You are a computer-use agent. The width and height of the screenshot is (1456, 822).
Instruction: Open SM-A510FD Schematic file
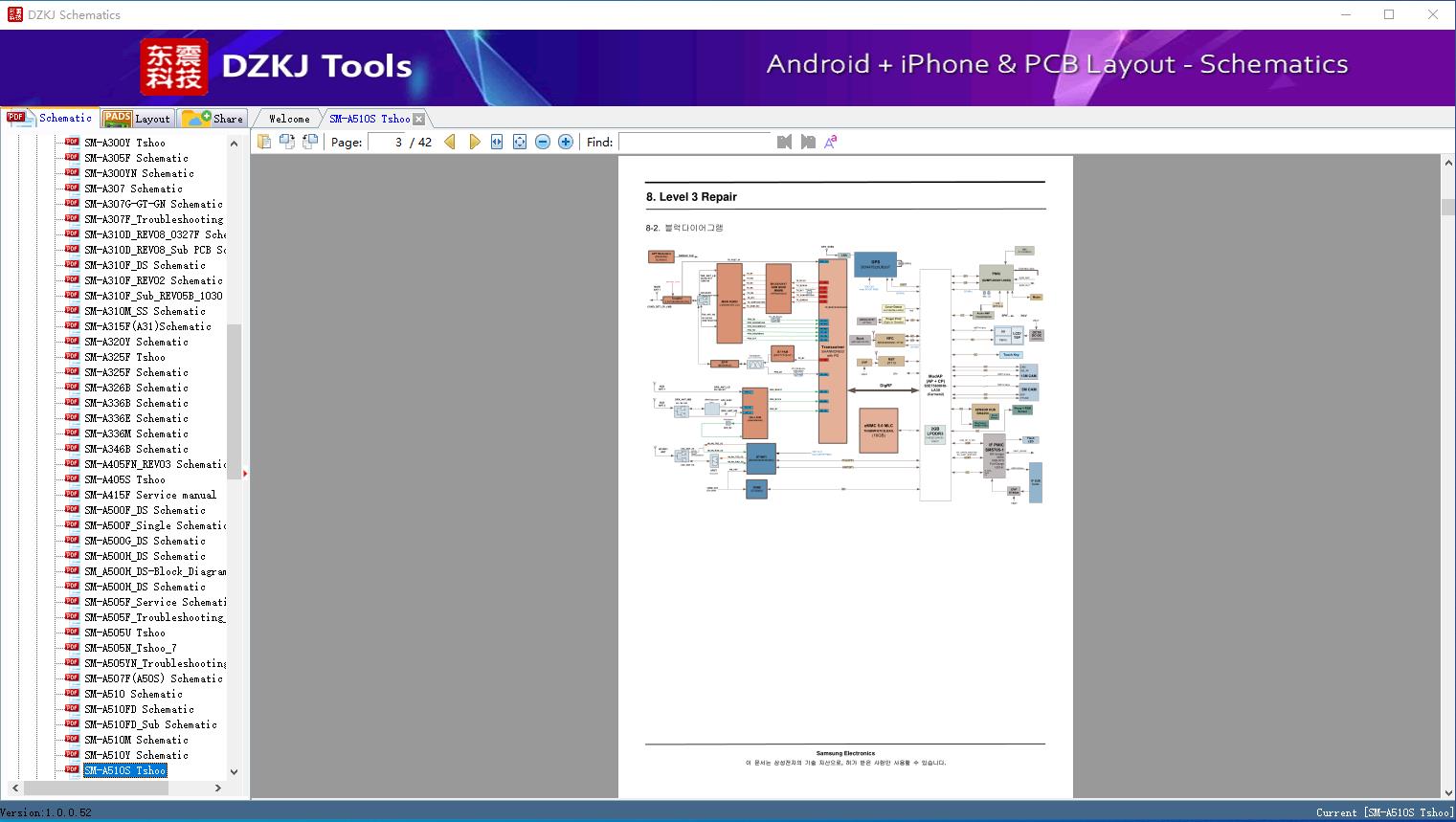[139, 709]
